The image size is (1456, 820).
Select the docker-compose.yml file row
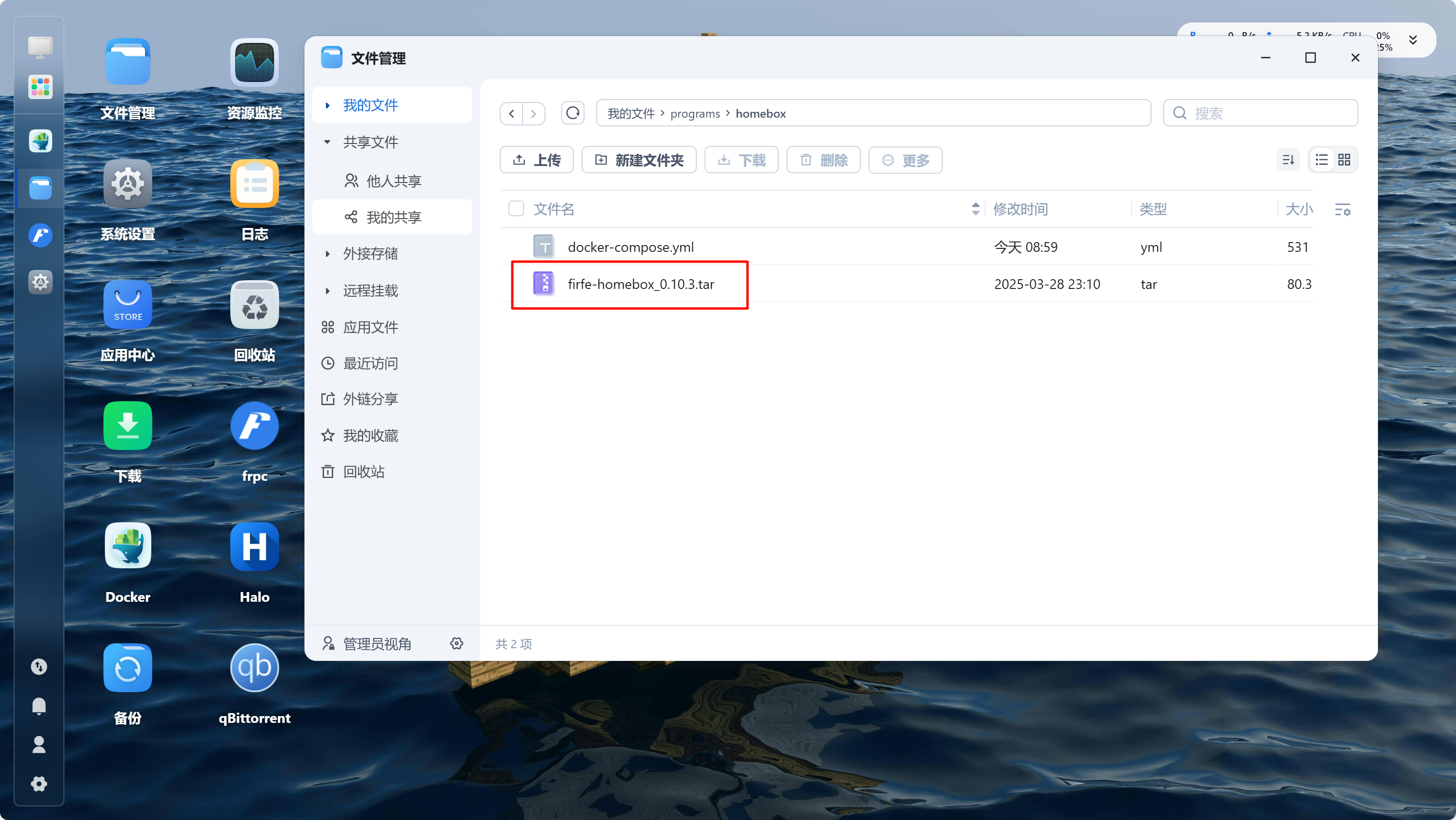point(907,246)
